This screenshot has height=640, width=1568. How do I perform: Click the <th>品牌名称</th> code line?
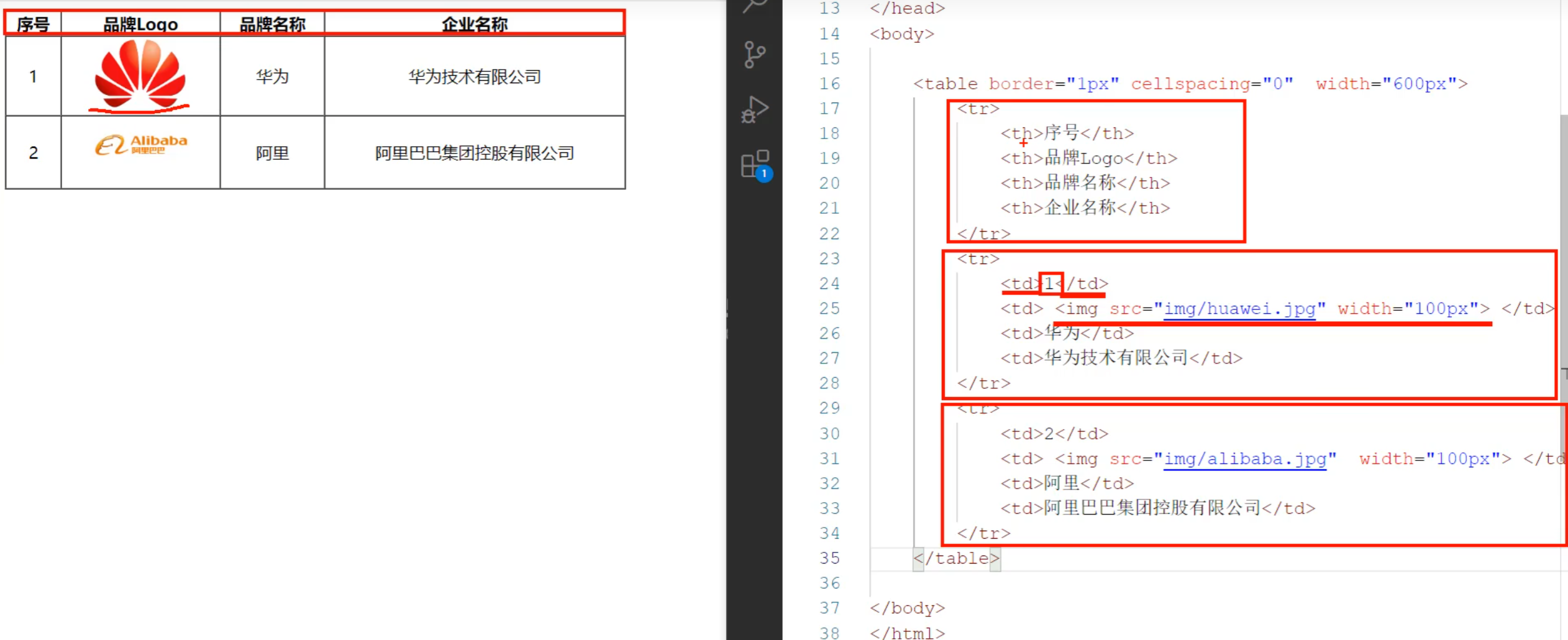[x=1085, y=183]
